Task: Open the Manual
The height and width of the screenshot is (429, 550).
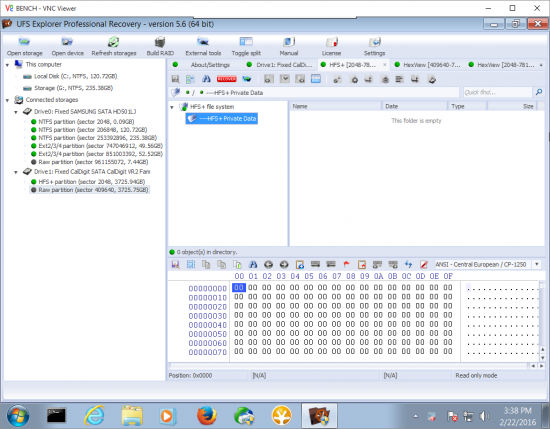Action: 289,46
